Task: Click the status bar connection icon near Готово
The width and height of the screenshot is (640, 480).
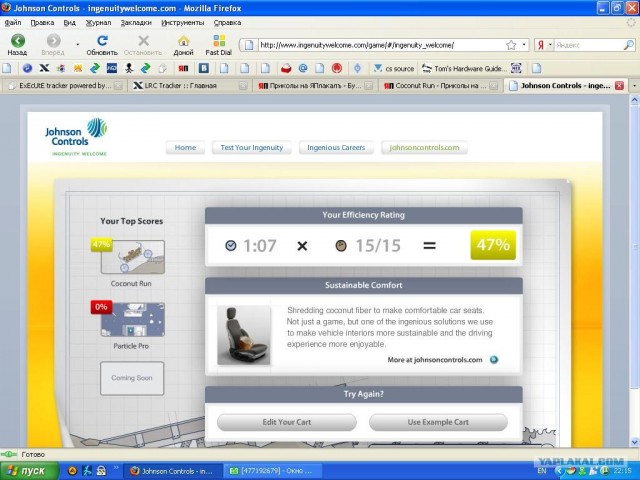Action: point(9,454)
